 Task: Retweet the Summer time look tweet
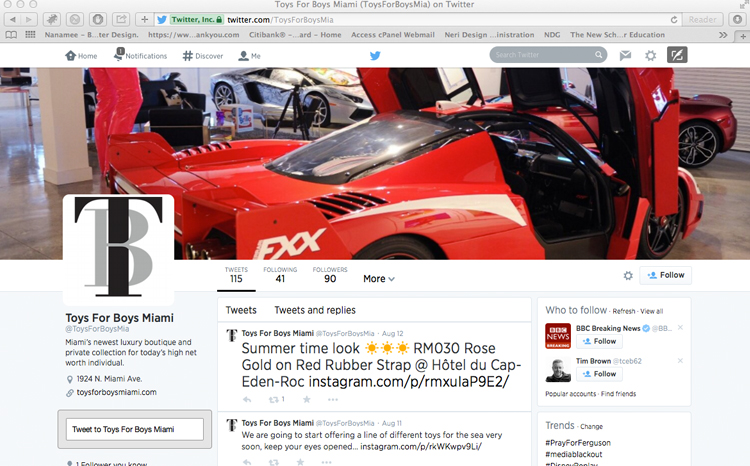pyautogui.click(x=276, y=399)
